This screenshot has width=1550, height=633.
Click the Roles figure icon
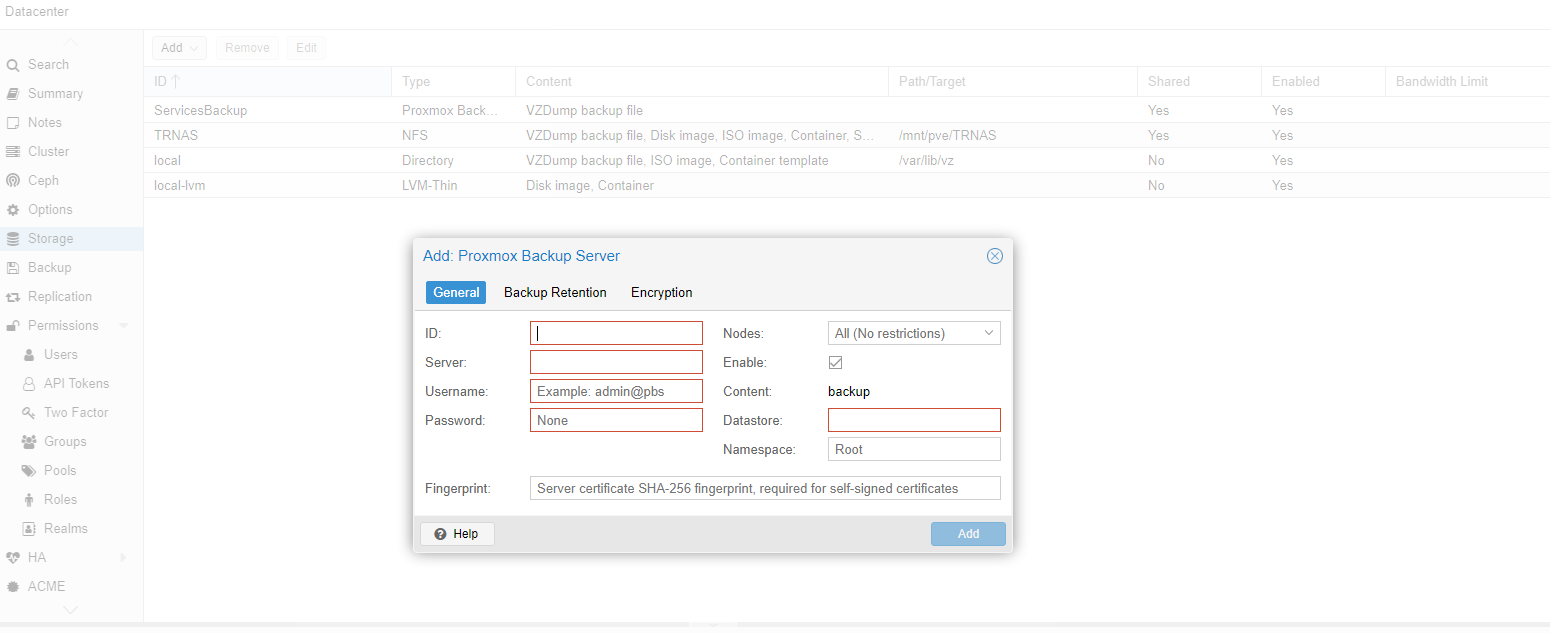coord(29,500)
